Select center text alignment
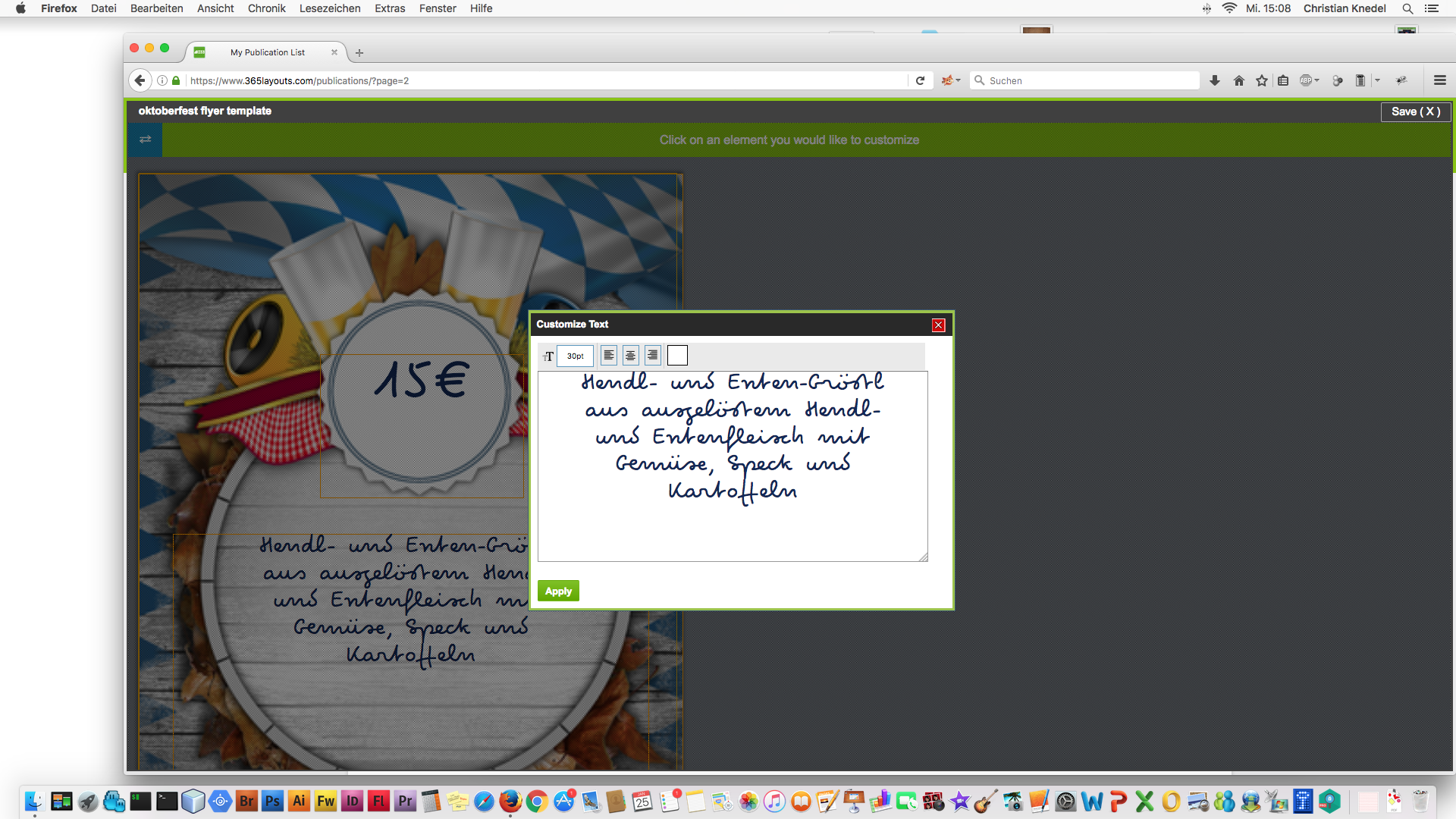The width and height of the screenshot is (1456, 819). click(x=630, y=355)
